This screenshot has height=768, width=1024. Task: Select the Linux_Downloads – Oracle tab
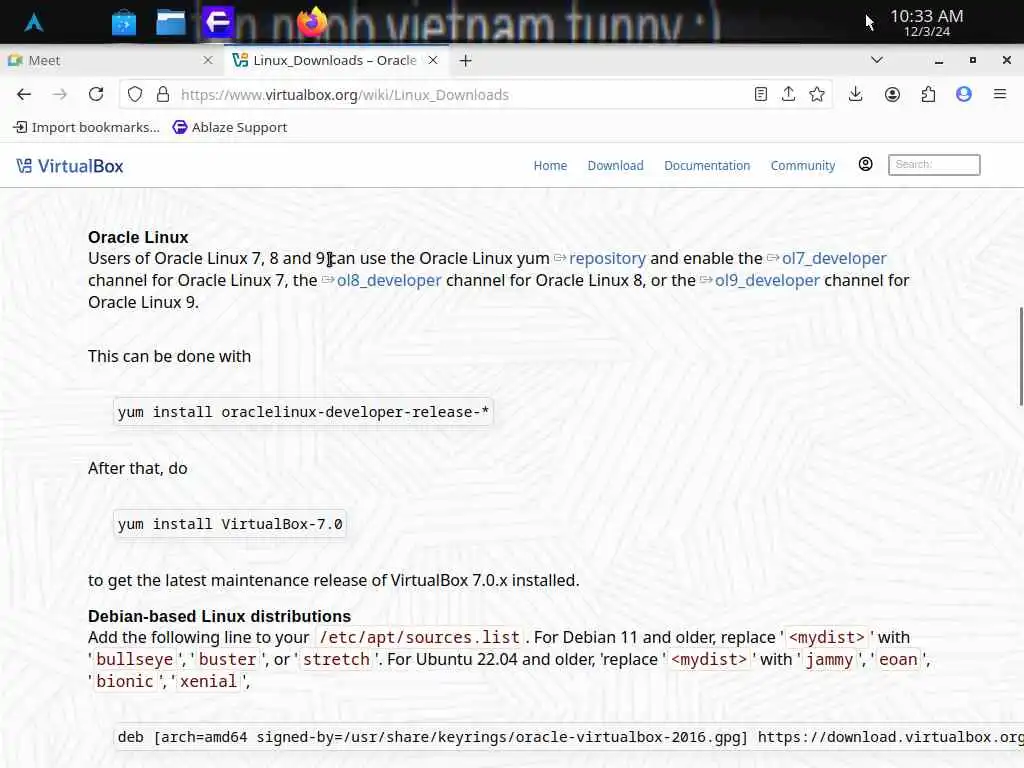coord(334,60)
